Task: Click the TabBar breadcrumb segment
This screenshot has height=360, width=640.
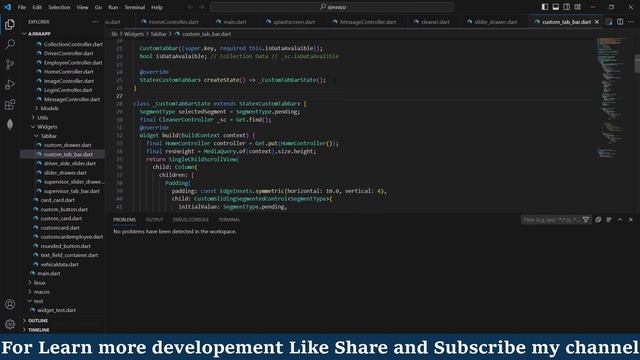Action: (x=158, y=34)
